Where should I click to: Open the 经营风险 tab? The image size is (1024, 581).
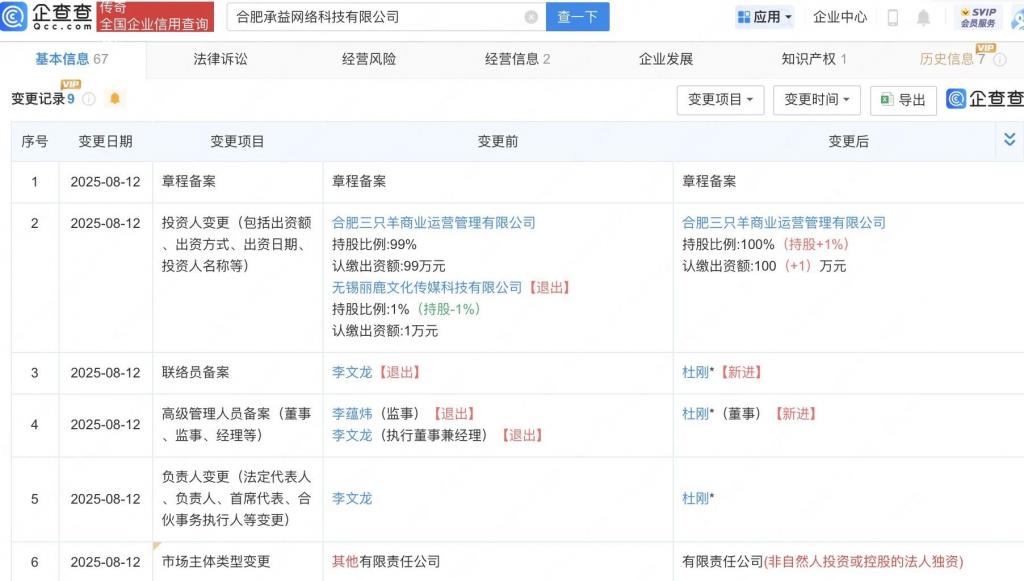[369, 59]
